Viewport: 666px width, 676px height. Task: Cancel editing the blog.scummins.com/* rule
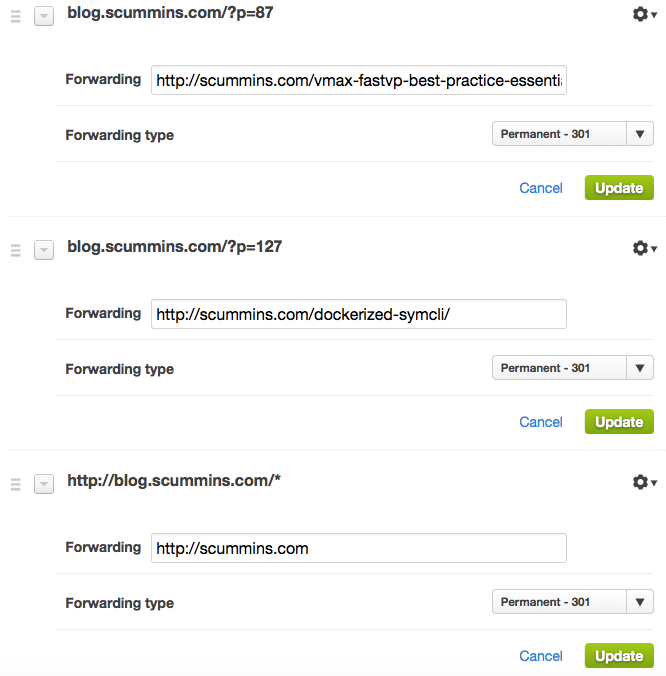pyautogui.click(x=541, y=656)
